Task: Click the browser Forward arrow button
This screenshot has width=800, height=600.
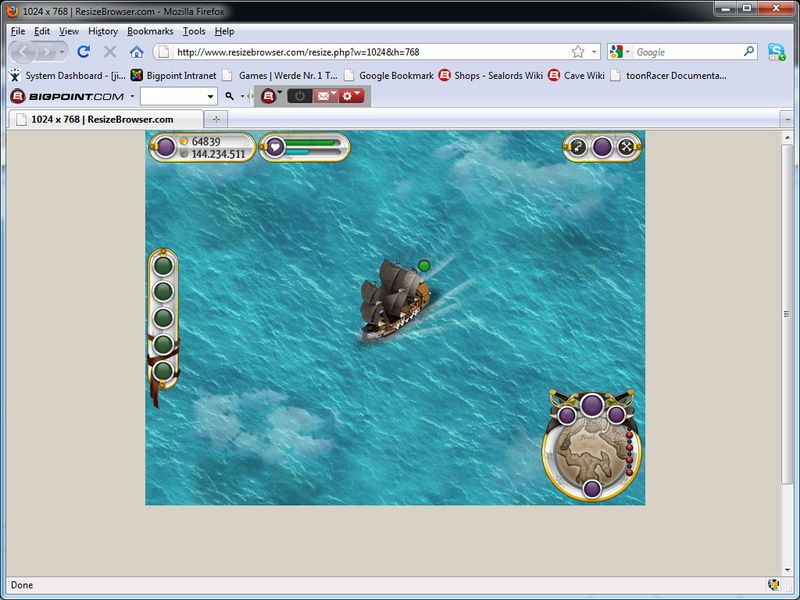Action: (46, 52)
